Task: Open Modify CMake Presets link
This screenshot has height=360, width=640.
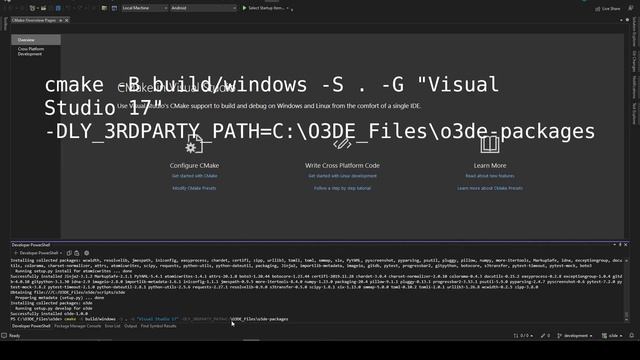Action: tap(194, 188)
